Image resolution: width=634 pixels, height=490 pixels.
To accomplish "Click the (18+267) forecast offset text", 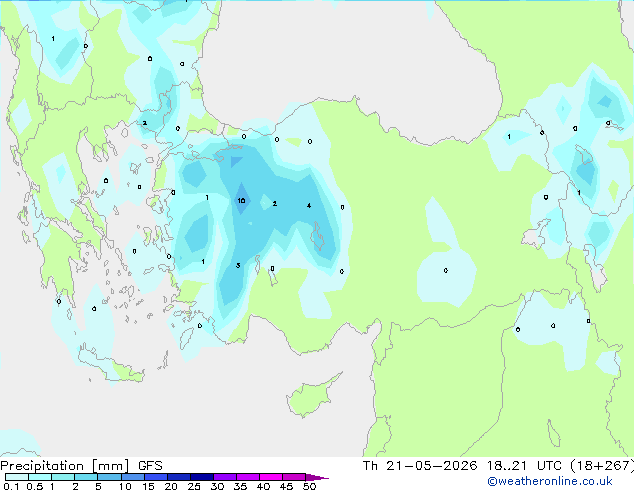I will pos(602,466).
